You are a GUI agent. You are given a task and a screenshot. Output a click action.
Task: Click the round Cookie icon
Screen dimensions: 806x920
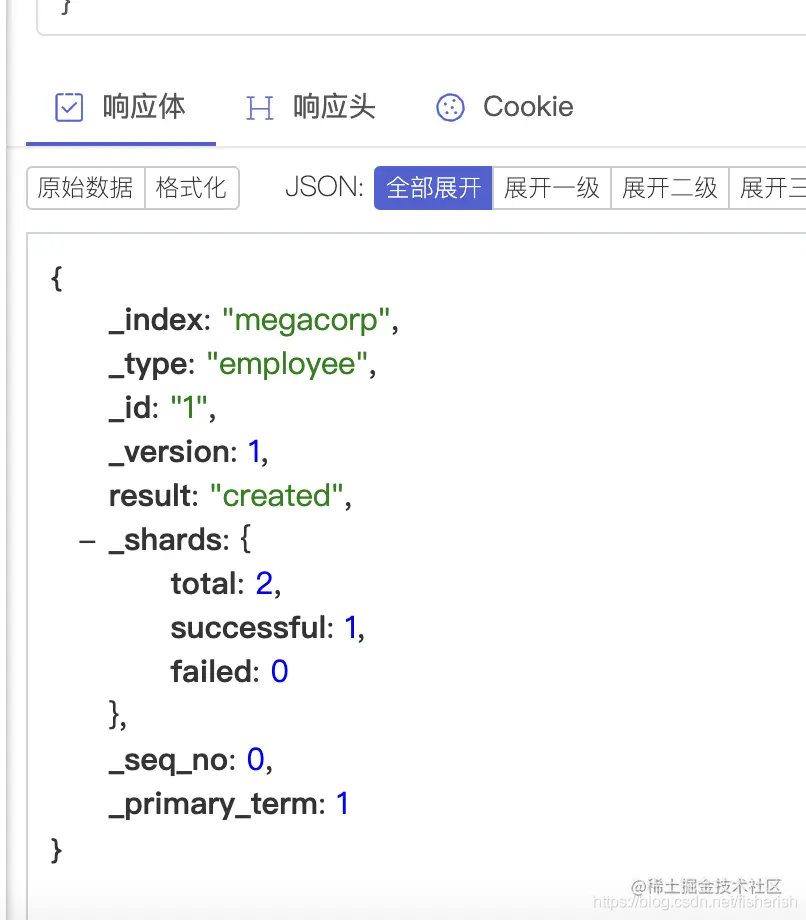pyautogui.click(x=450, y=106)
